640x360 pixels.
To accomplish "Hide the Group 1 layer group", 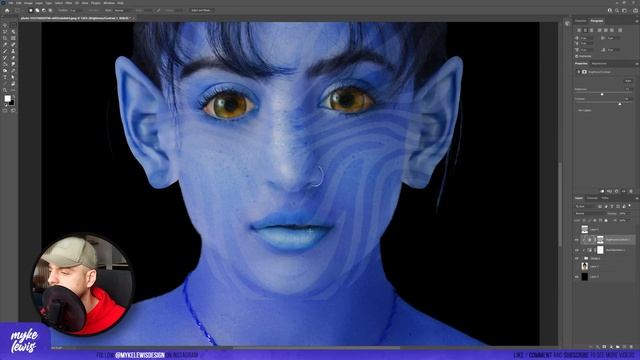I will 577,258.
